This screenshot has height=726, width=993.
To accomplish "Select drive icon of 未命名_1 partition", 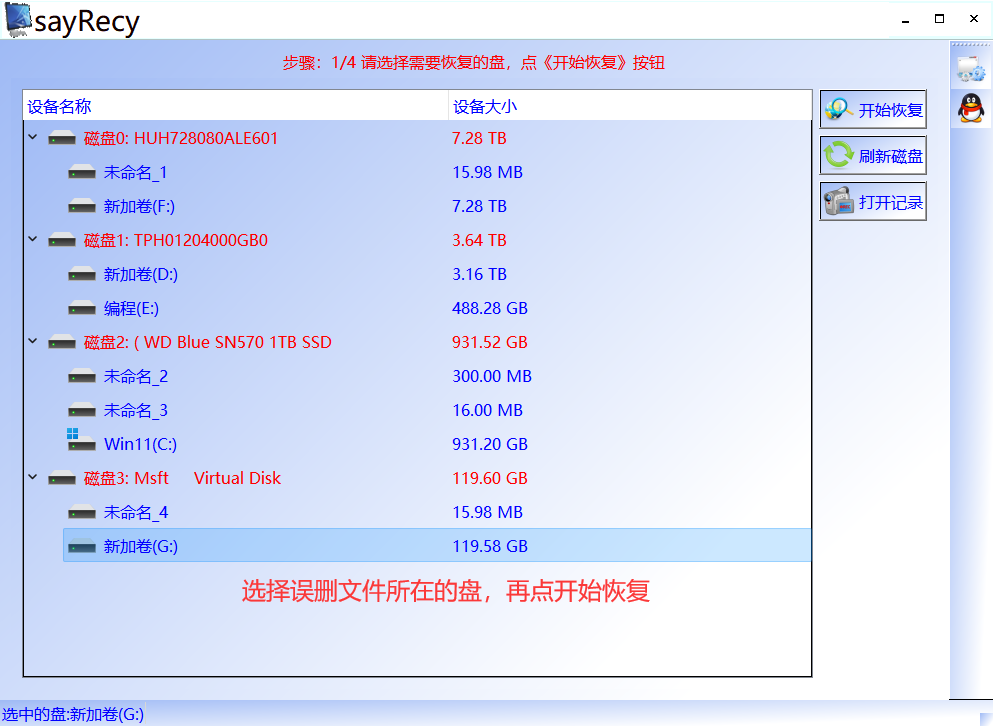I will (x=82, y=172).
